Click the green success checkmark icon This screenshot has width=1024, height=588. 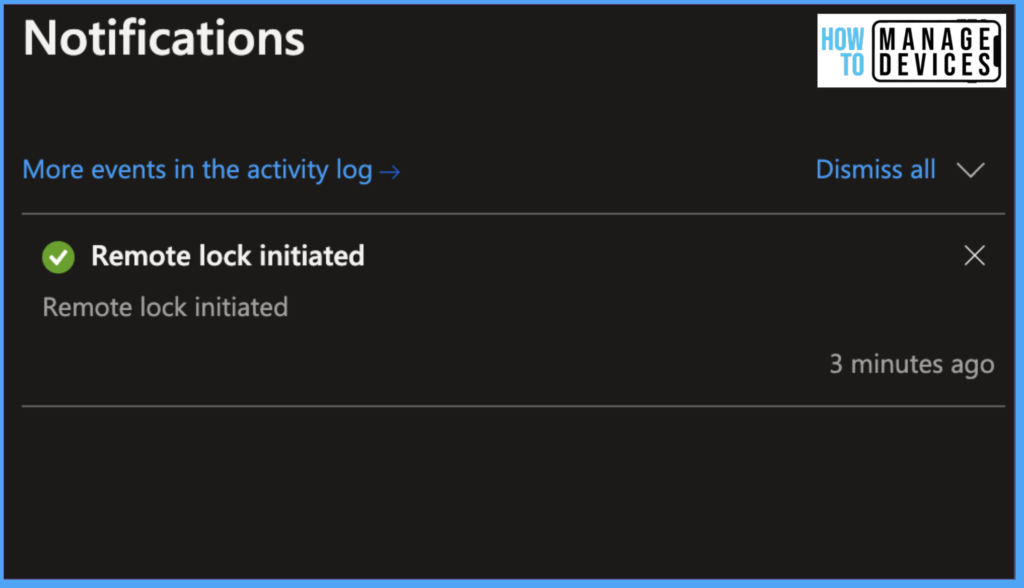(58, 257)
